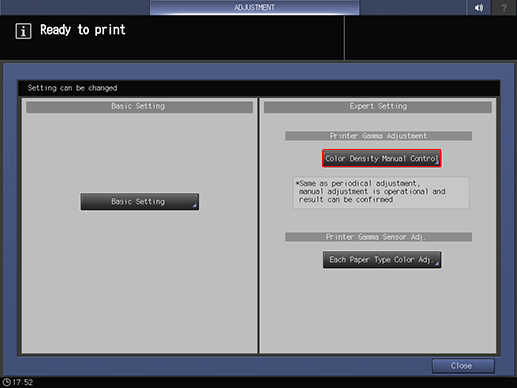517x388 pixels.
Task: Click the Printer Gamma Sensor Adj. label
Action: pyautogui.click(x=378, y=237)
